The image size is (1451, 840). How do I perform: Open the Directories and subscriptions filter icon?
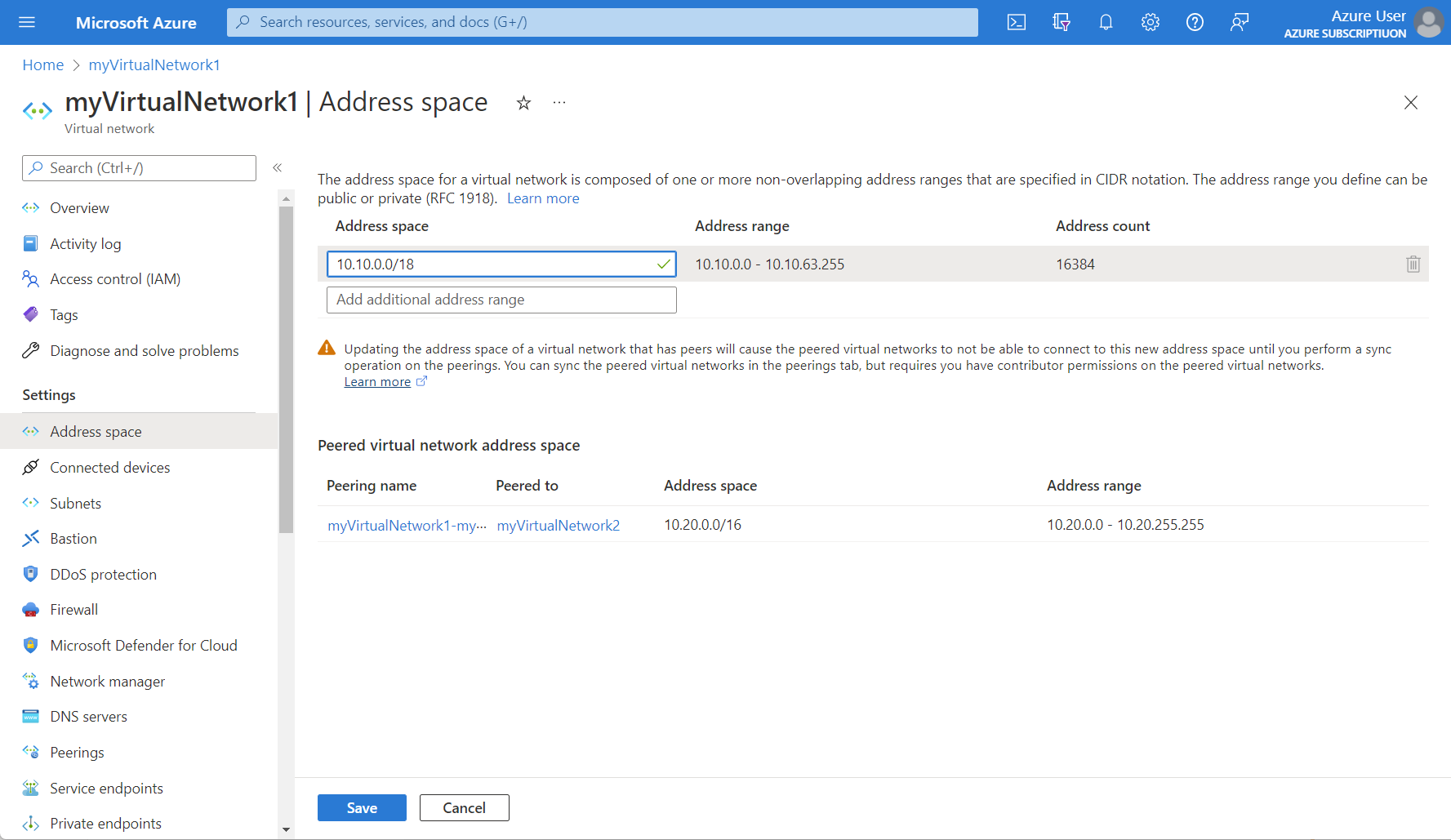point(1062,22)
